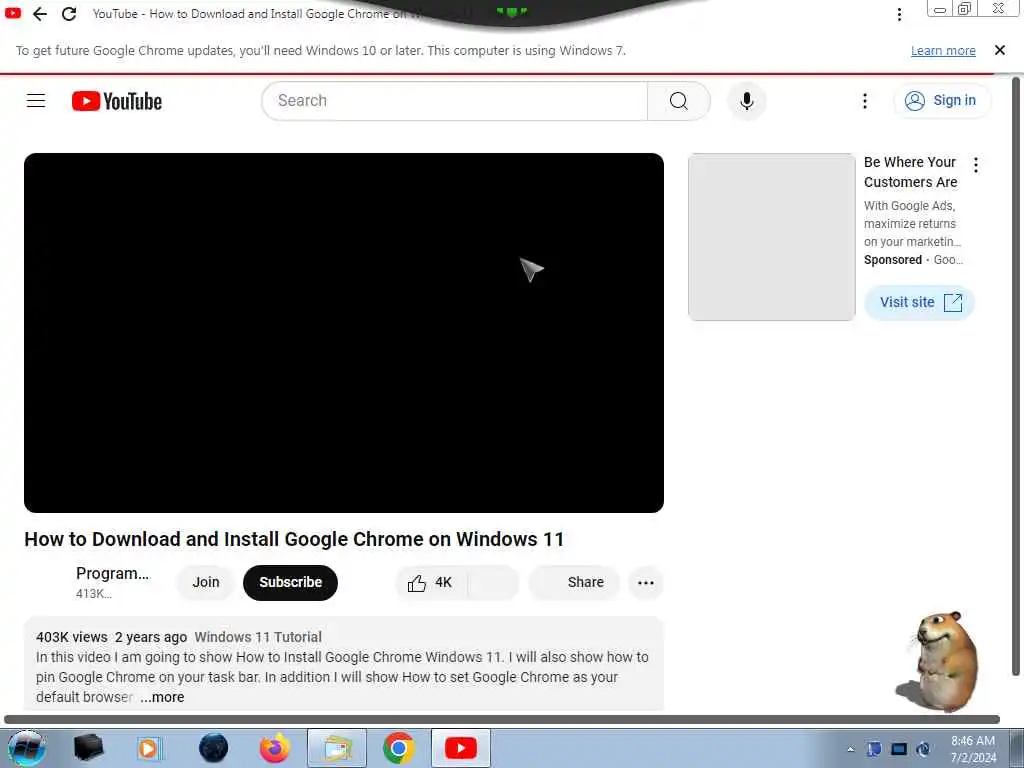Switch to the YouTube app taskbar icon
Image resolution: width=1024 pixels, height=768 pixels.
(460, 748)
